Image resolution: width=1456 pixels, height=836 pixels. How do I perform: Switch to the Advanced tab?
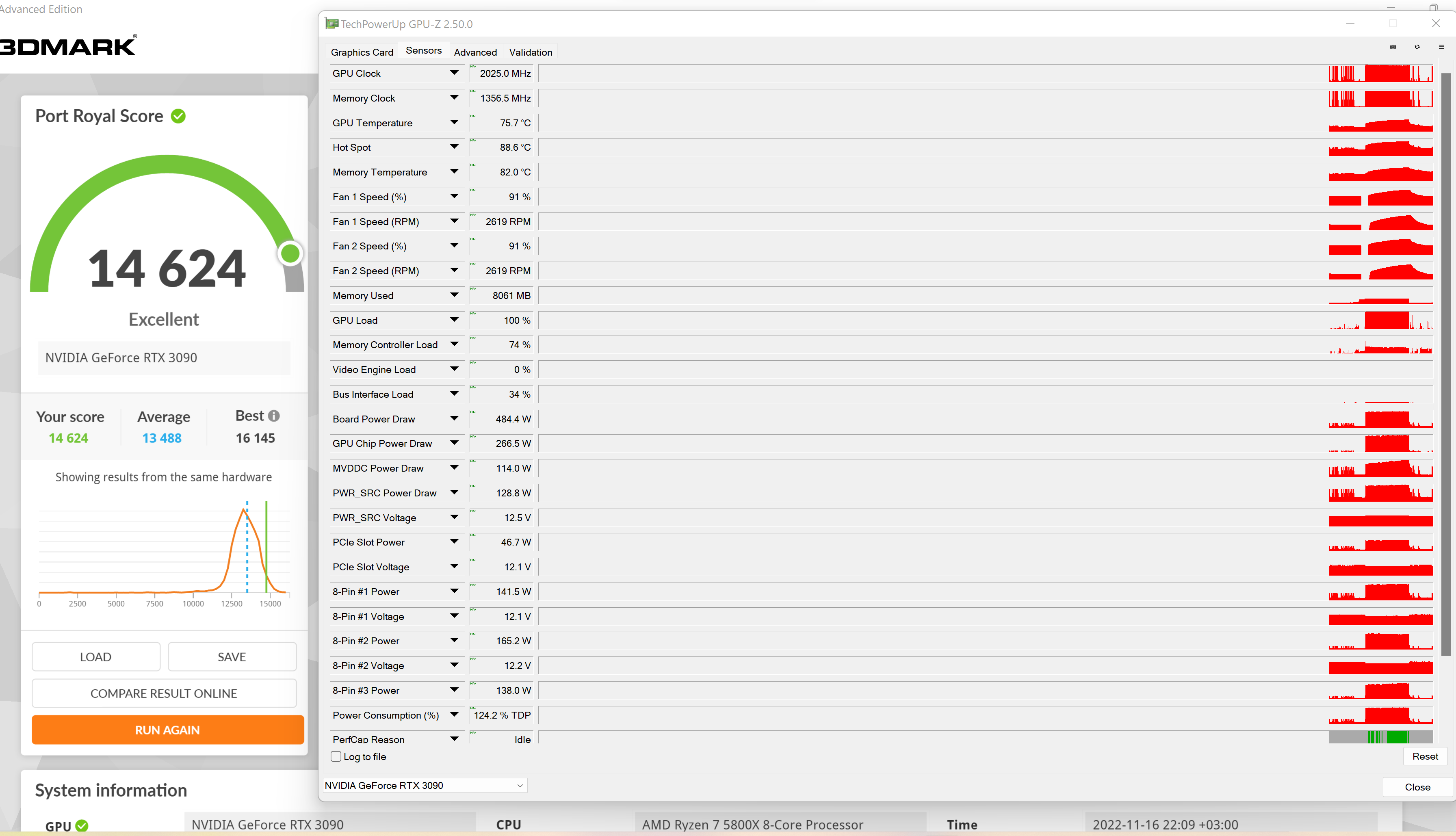pyautogui.click(x=475, y=52)
